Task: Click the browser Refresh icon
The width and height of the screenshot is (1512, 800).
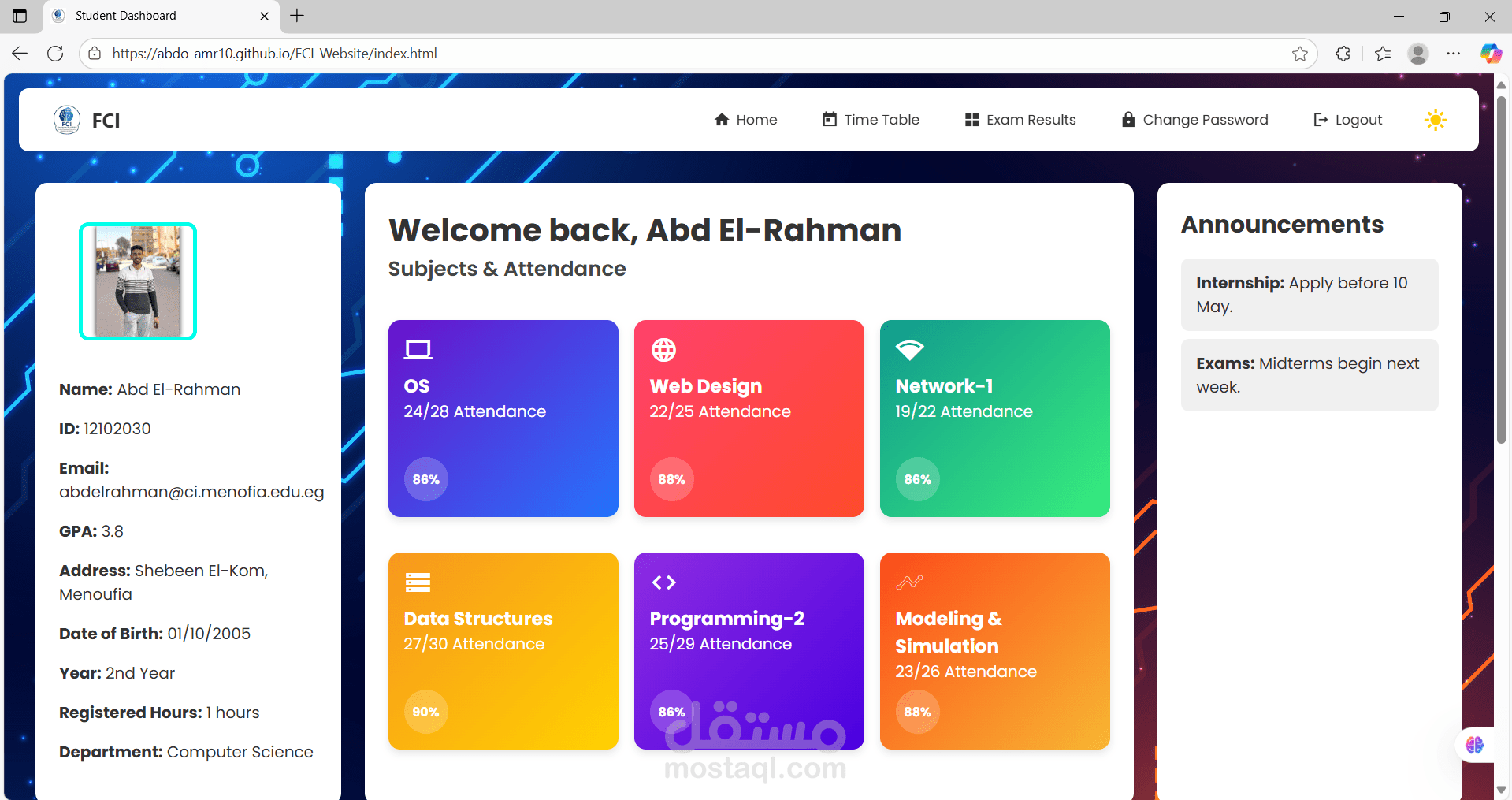Action: (x=55, y=54)
